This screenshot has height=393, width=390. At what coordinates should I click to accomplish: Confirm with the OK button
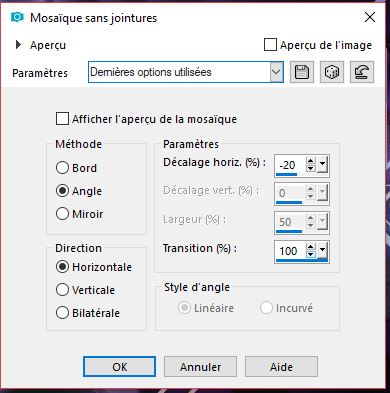click(x=119, y=367)
